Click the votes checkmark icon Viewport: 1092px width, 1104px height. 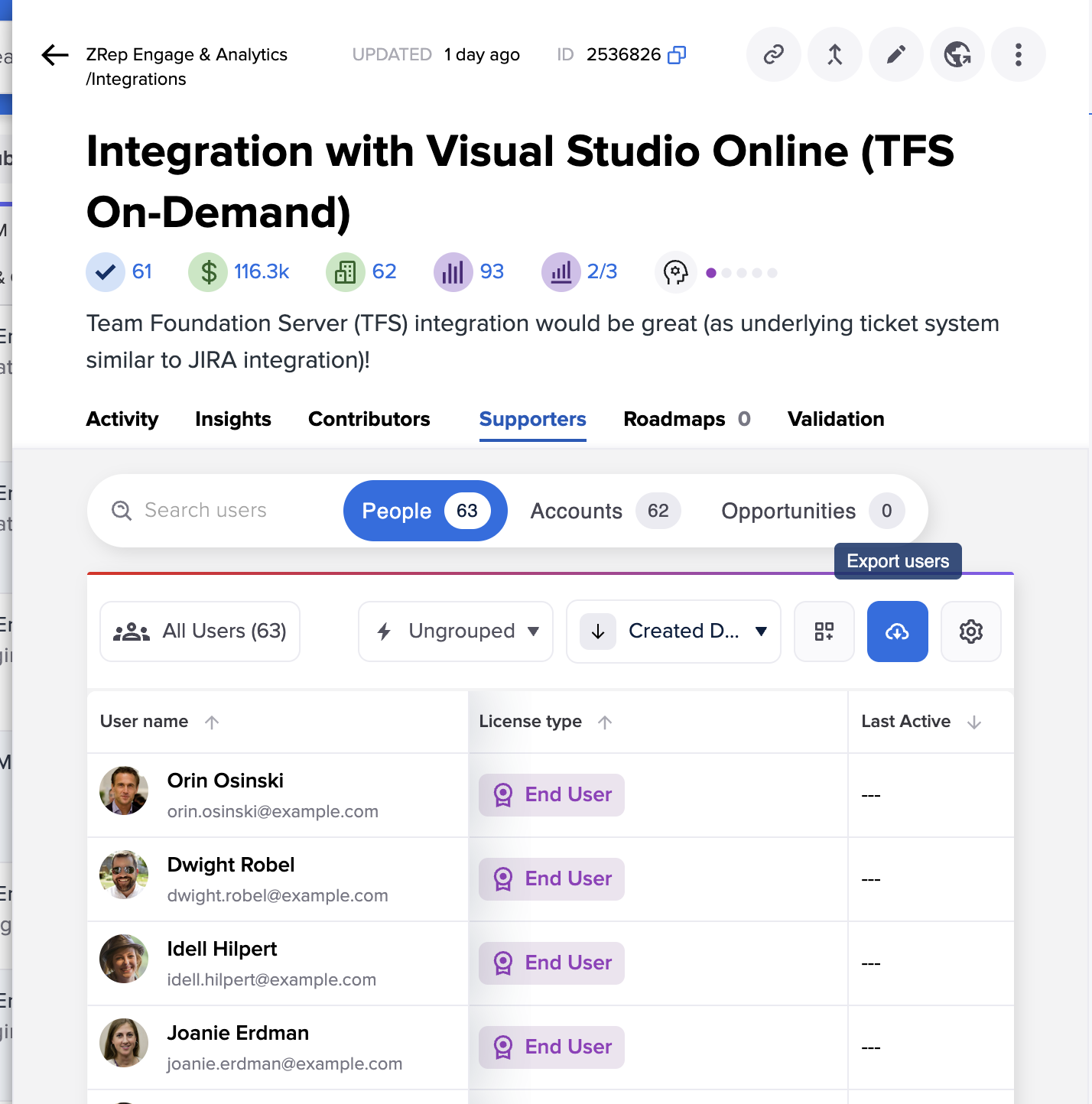[106, 272]
